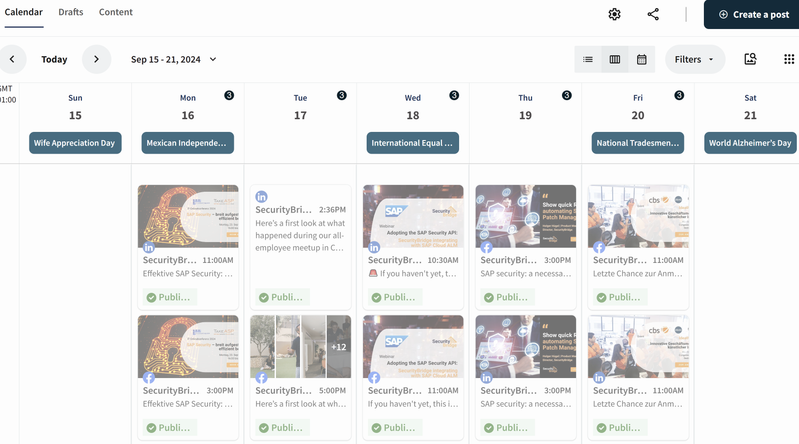The width and height of the screenshot is (799, 444).
Task: Open Mexican Independence event tag
Action: (188, 143)
